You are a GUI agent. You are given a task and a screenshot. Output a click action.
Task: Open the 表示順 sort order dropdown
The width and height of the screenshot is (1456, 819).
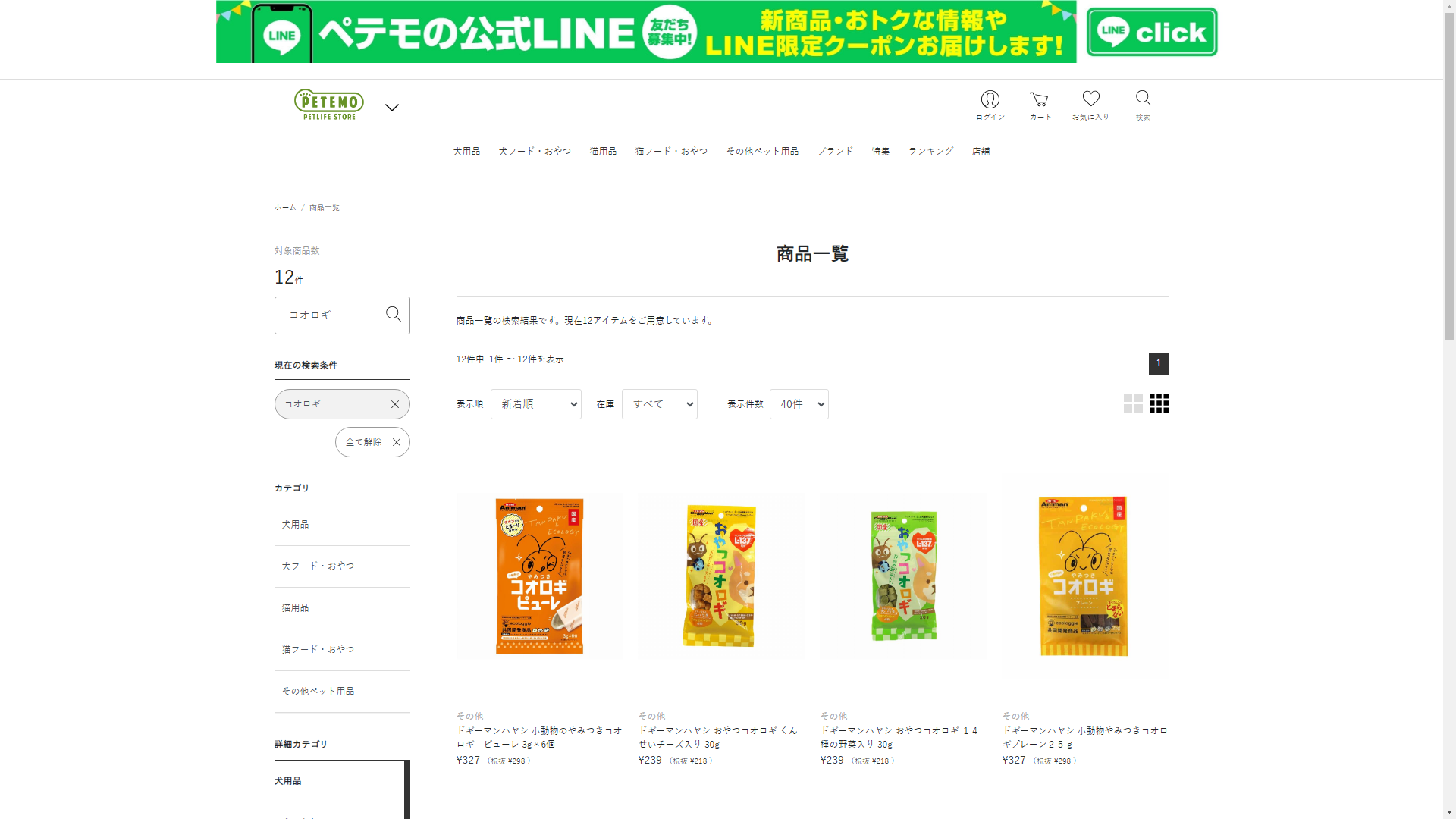535,404
